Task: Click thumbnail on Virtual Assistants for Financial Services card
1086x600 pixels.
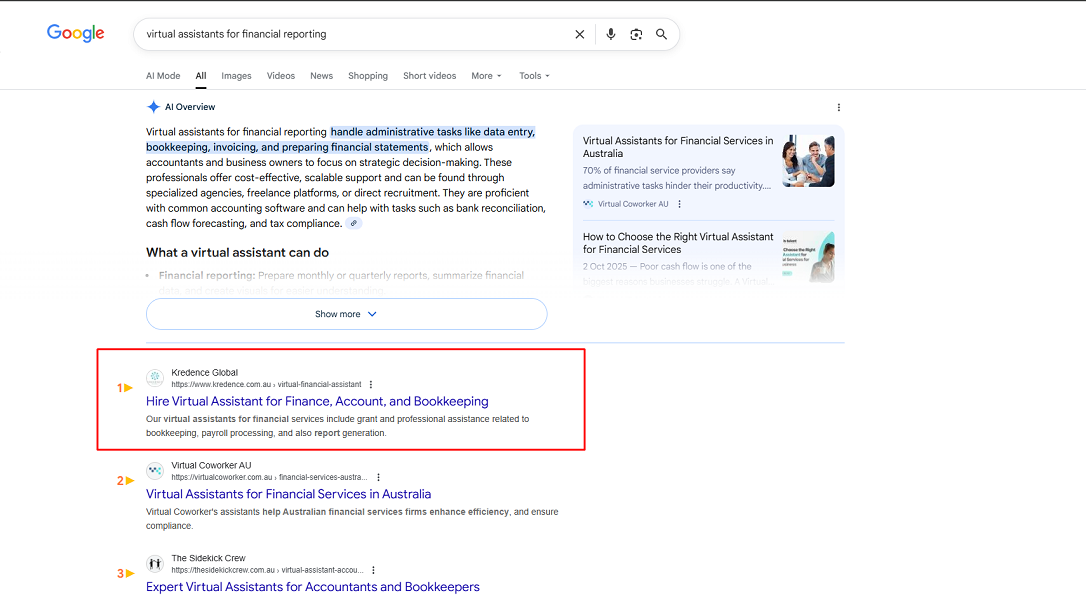Action: [808, 161]
